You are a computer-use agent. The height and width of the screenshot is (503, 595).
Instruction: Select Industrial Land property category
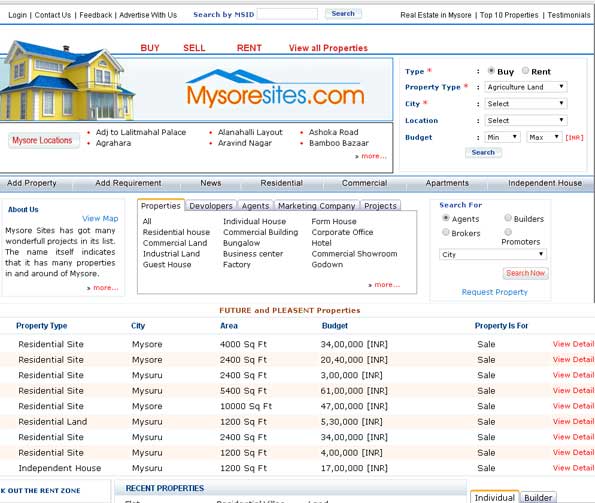[x=171, y=254]
